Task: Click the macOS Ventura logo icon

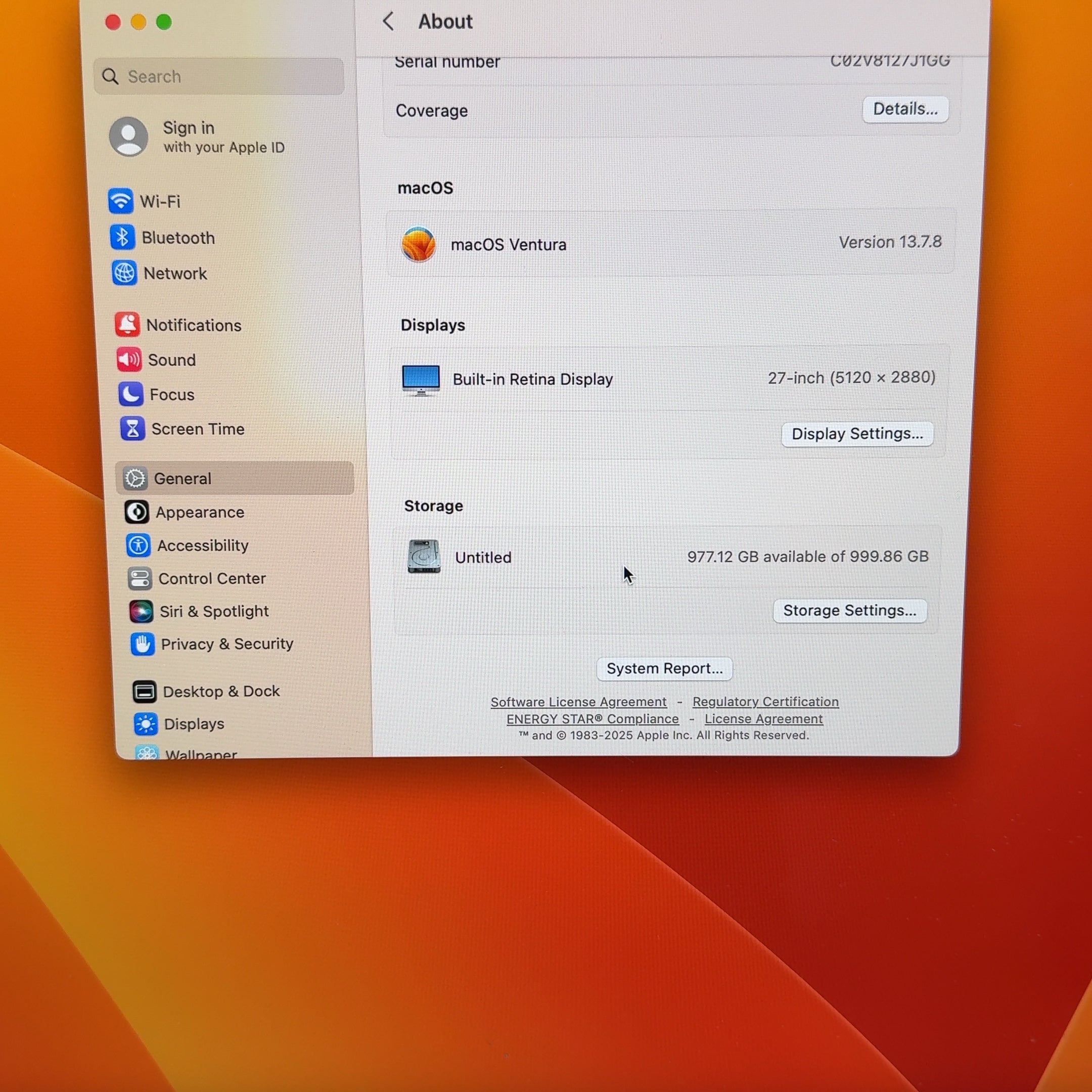Action: pyautogui.click(x=418, y=244)
